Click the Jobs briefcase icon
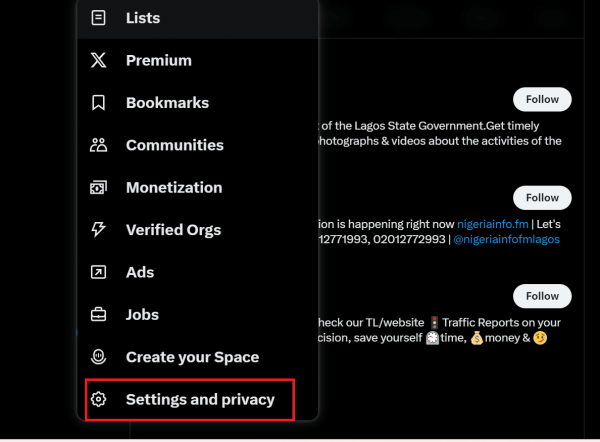Viewport: 600px width, 442px height. 98,315
